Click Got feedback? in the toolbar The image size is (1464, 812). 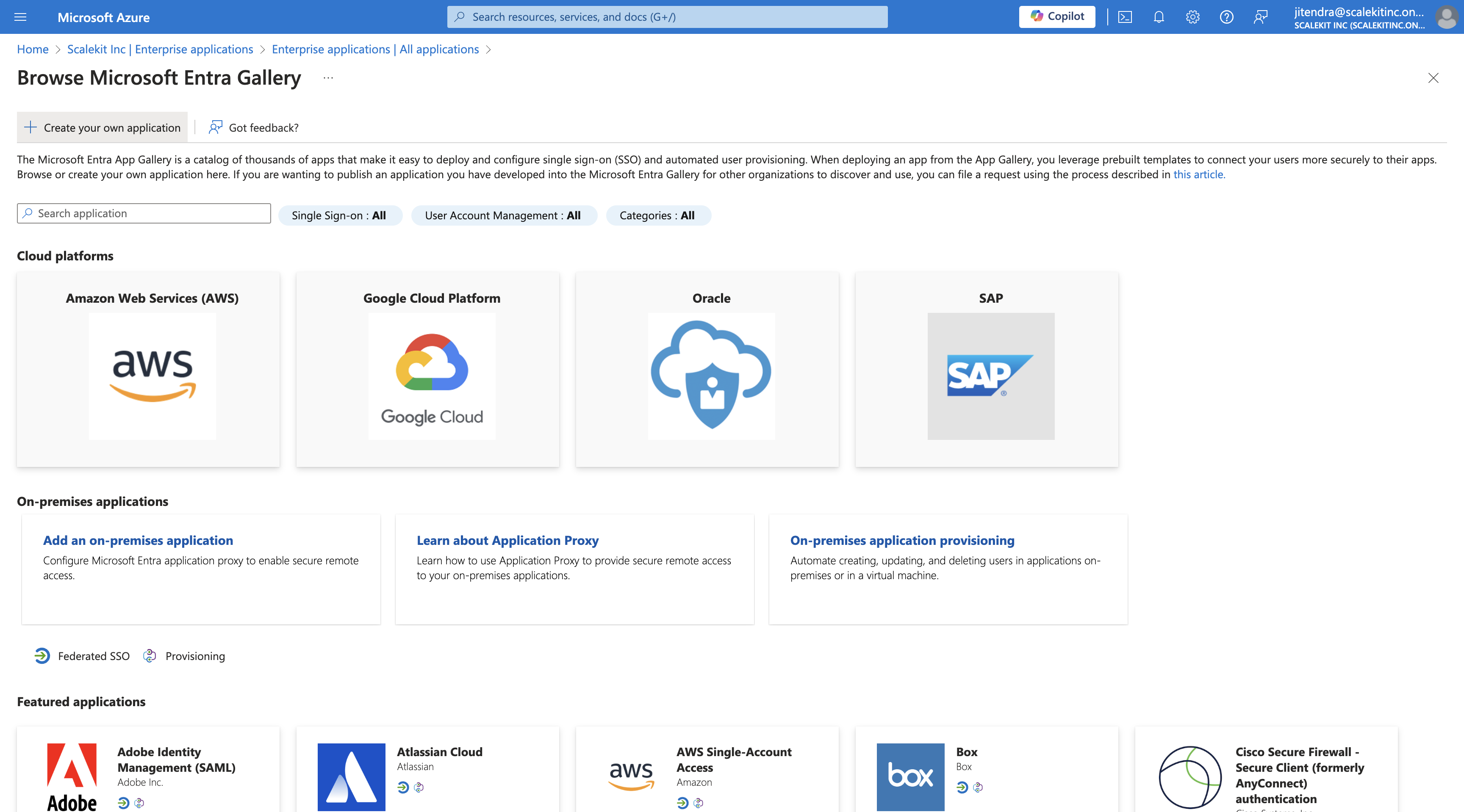tap(253, 128)
